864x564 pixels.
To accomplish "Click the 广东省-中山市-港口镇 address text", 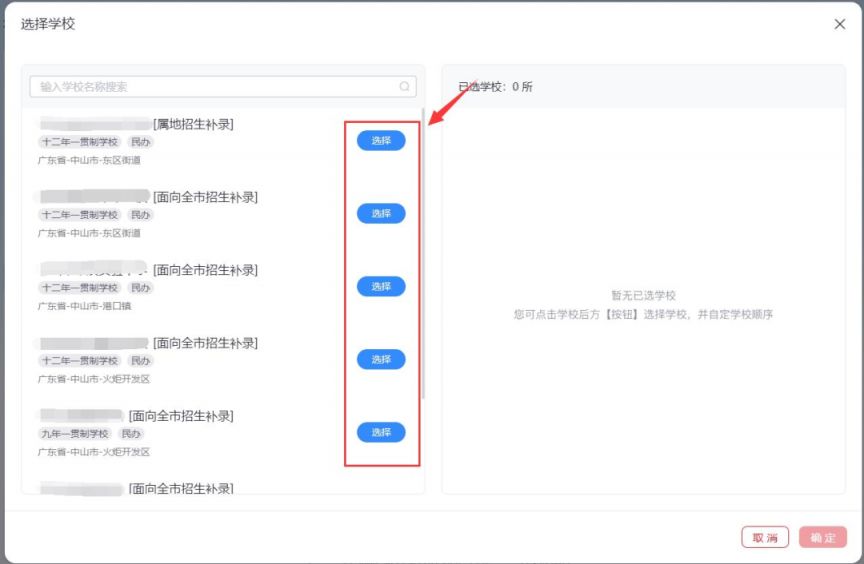I will point(84,306).
